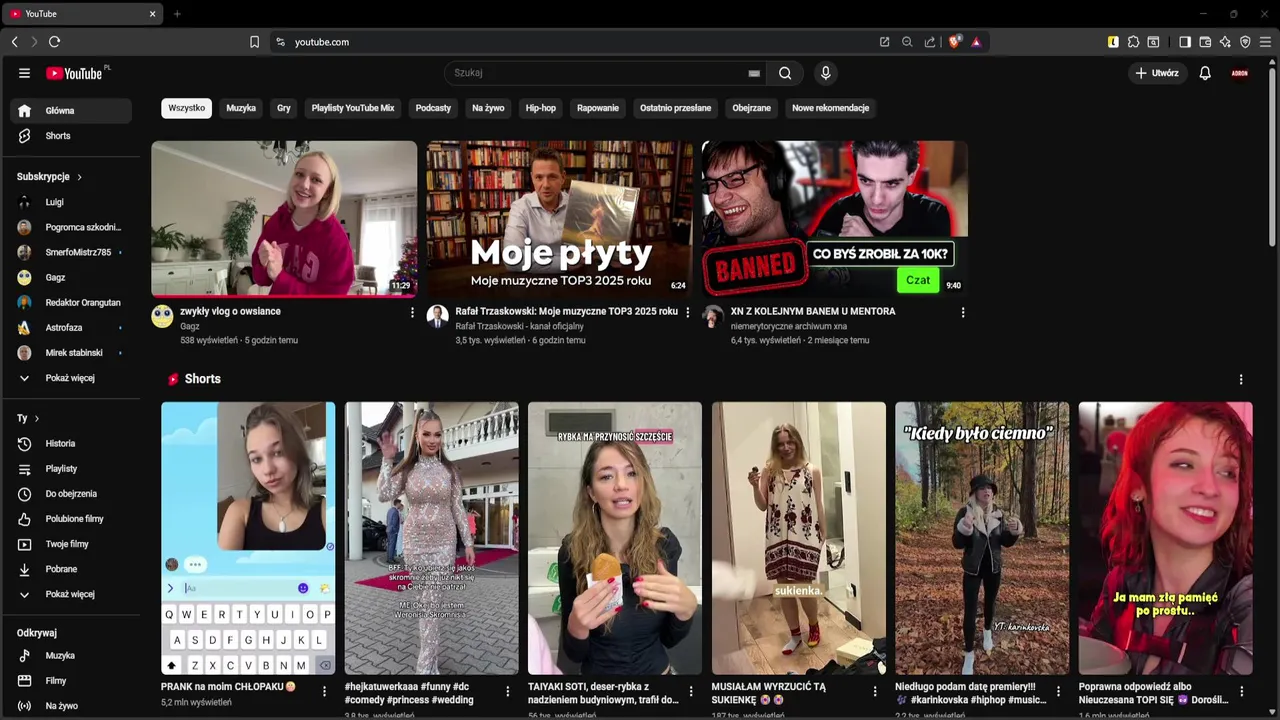
Task: Select the Ostatnio przesłane chip
Action: tap(676, 108)
